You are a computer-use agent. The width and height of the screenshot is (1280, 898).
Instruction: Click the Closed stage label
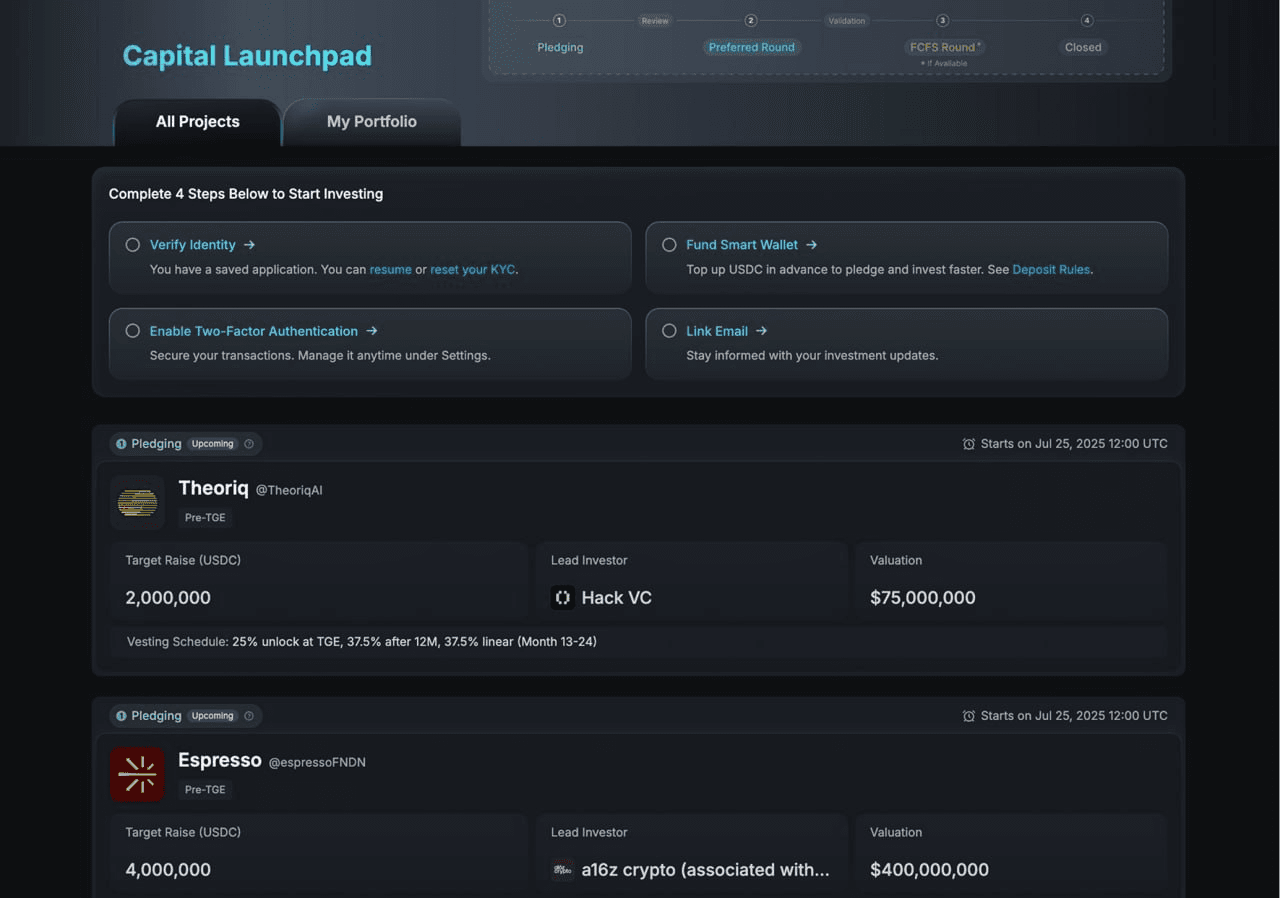1083,47
